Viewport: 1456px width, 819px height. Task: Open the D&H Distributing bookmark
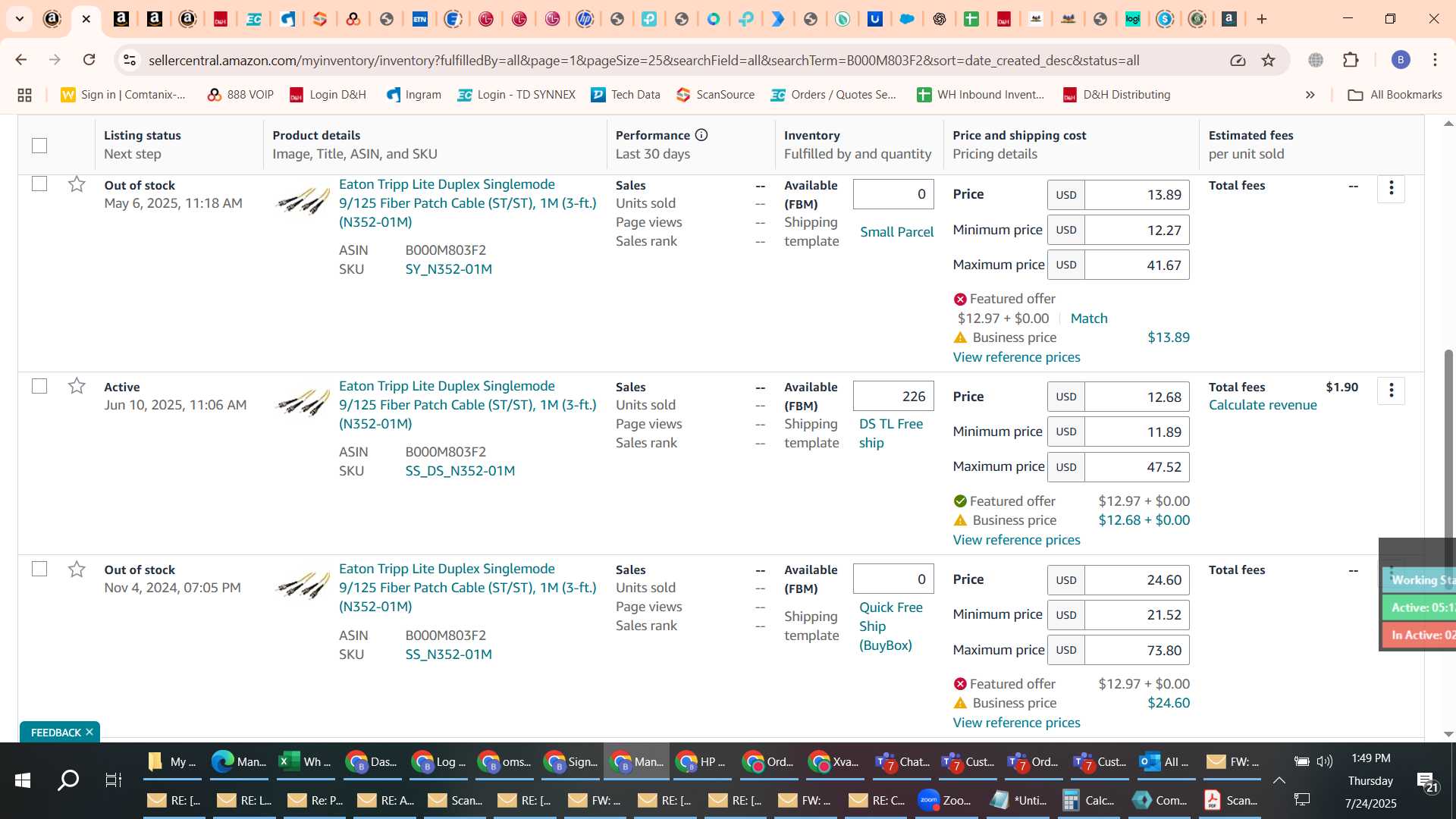click(1116, 95)
